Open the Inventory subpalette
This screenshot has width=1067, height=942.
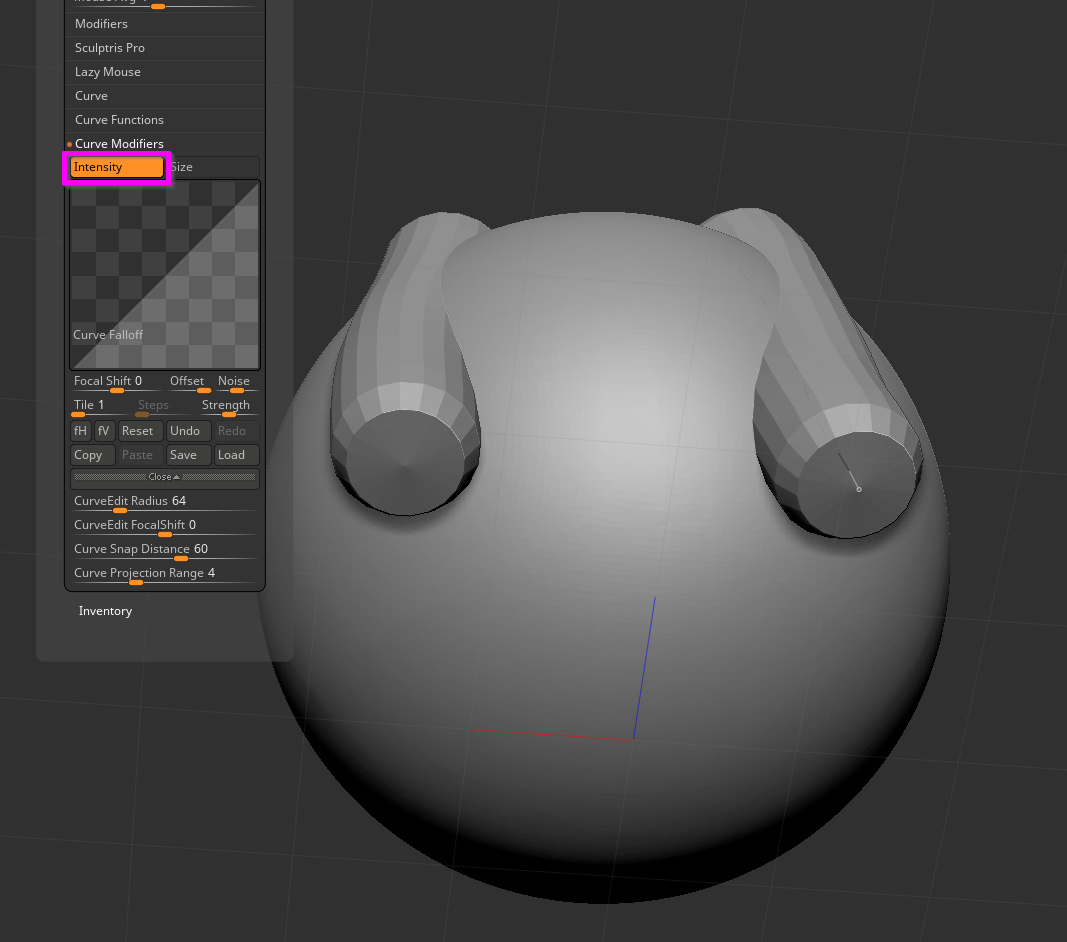pos(105,611)
